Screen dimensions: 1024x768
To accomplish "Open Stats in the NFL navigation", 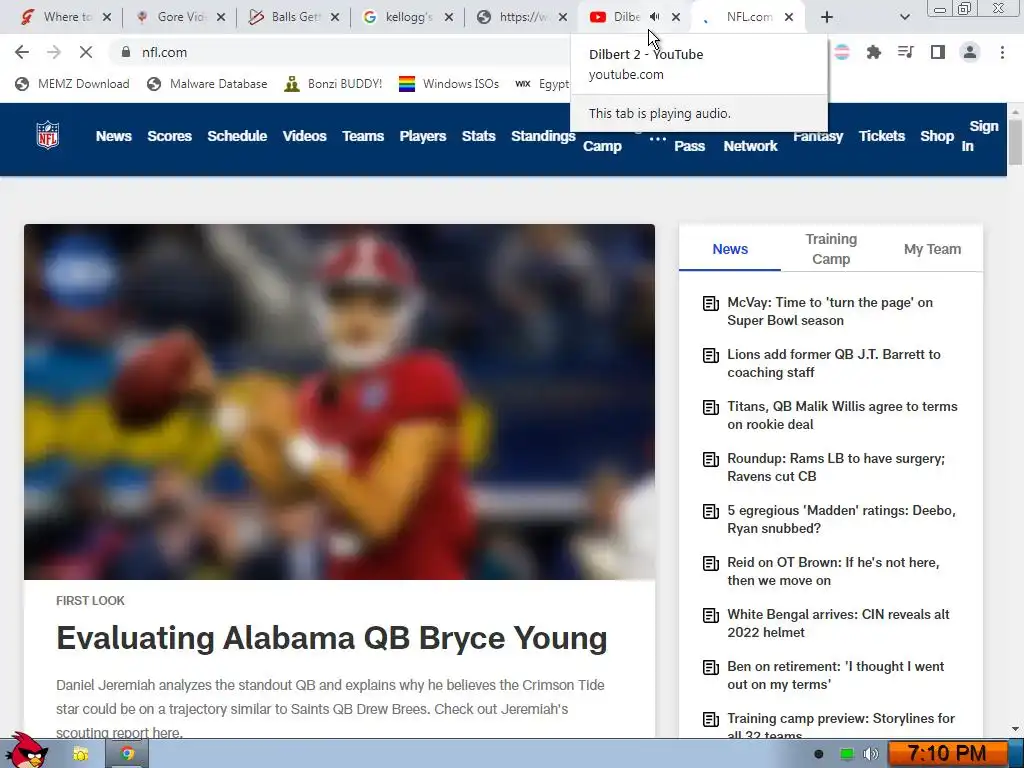I will pyautogui.click(x=479, y=136).
